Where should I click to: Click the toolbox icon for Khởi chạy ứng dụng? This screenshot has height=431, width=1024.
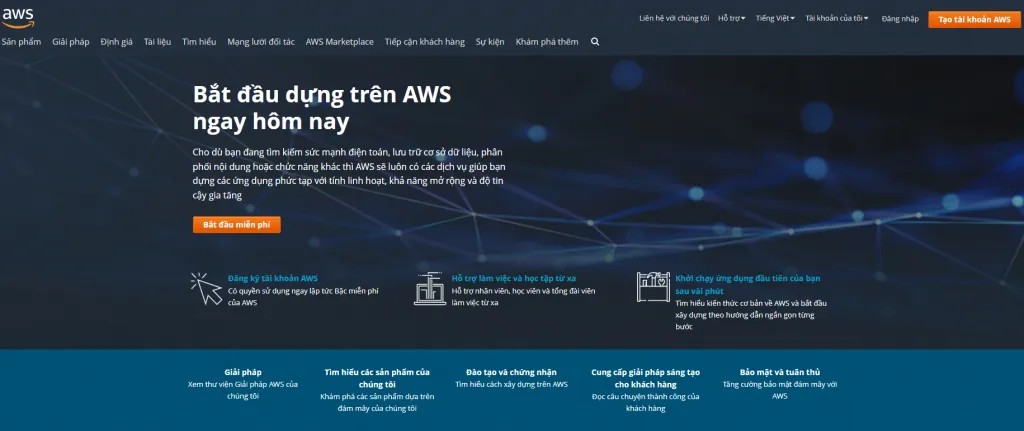(653, 287)
